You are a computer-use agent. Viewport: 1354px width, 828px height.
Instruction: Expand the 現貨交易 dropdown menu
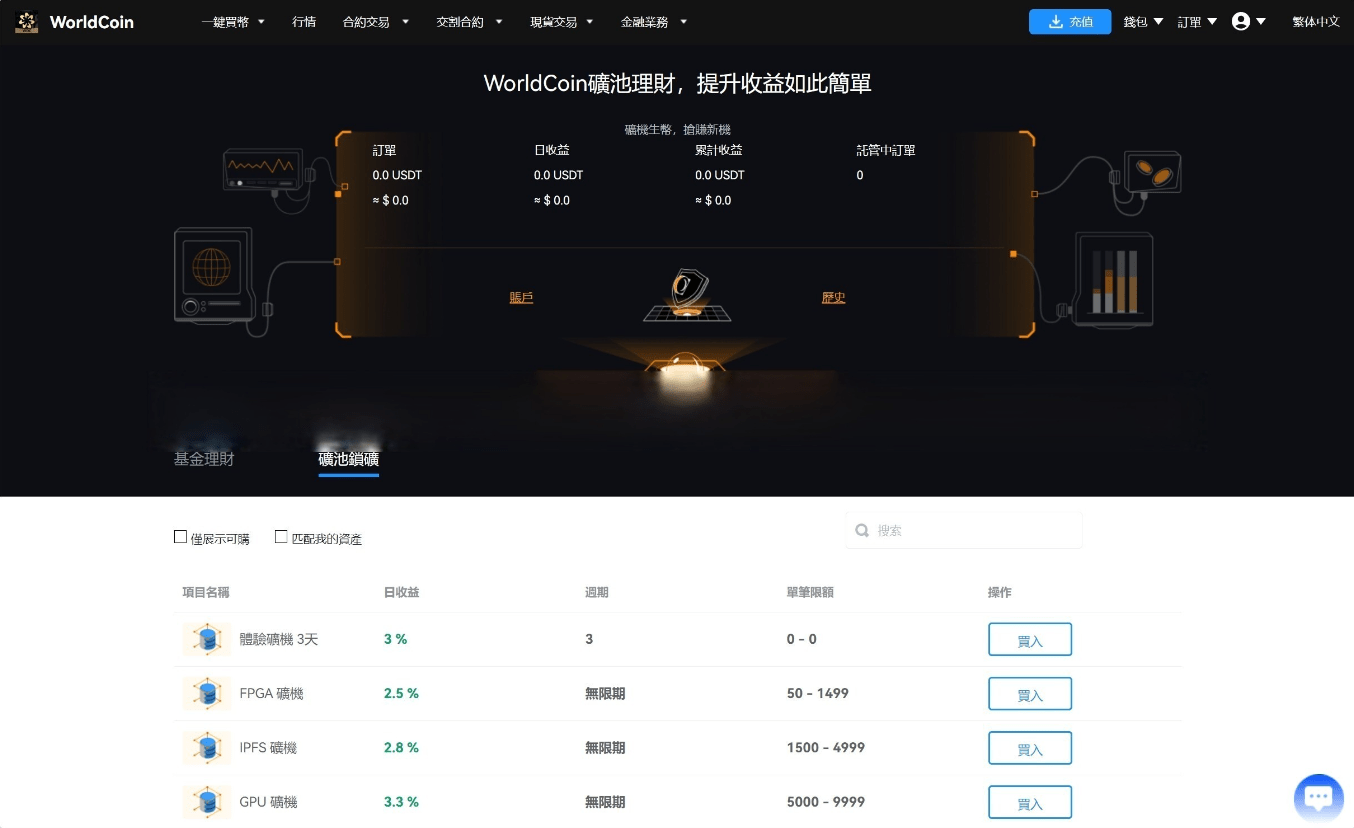pos(562,22)
